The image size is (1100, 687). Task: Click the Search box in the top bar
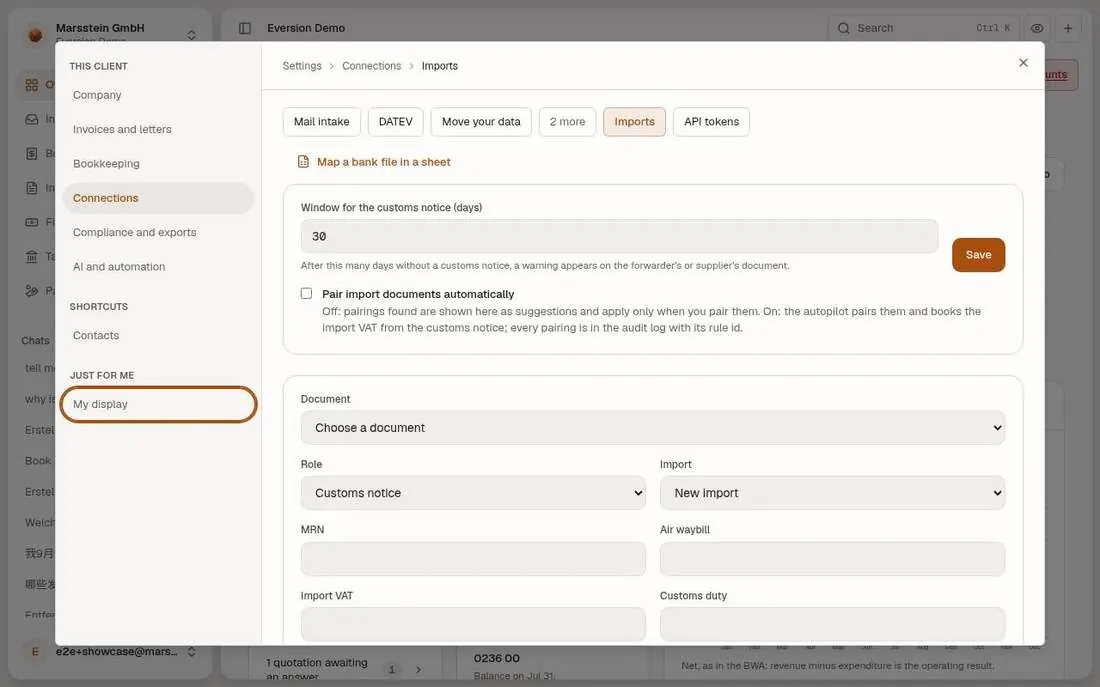click(x=923, y=28)
